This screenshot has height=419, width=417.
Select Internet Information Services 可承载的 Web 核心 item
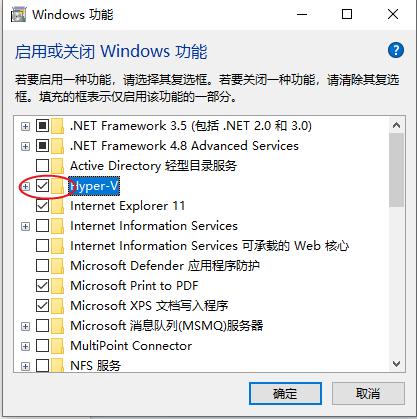pos(210,246)
